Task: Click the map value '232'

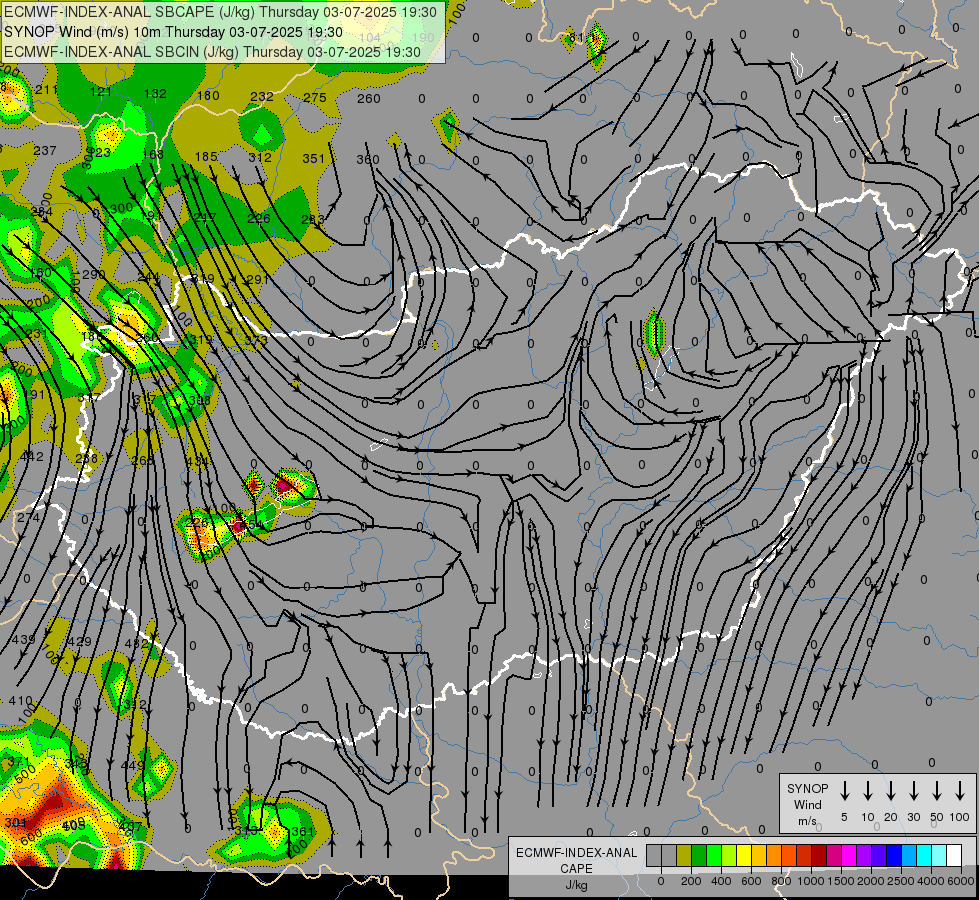Action: tap(262, 96)
